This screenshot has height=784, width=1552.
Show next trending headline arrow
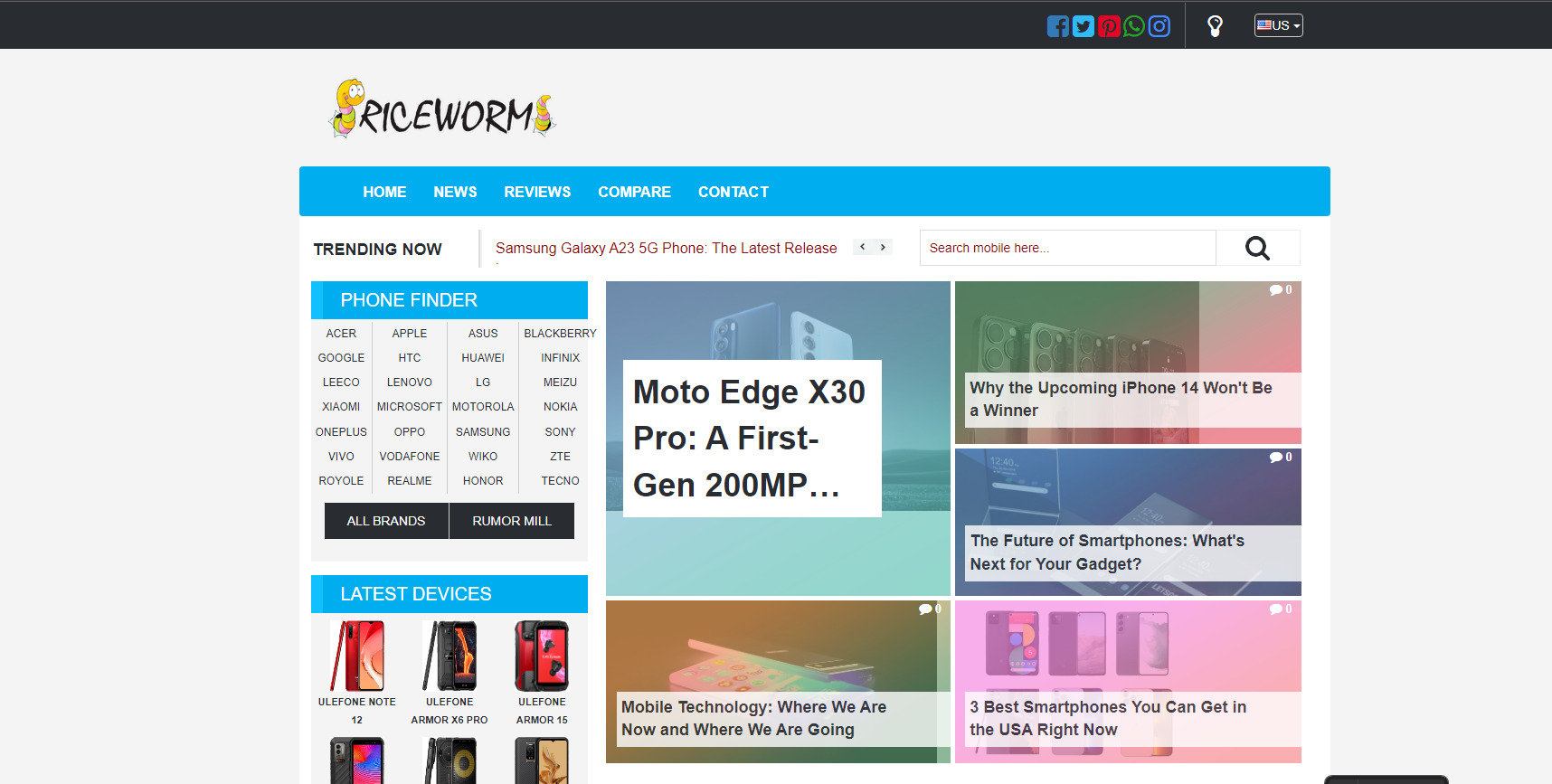(883, 247)
